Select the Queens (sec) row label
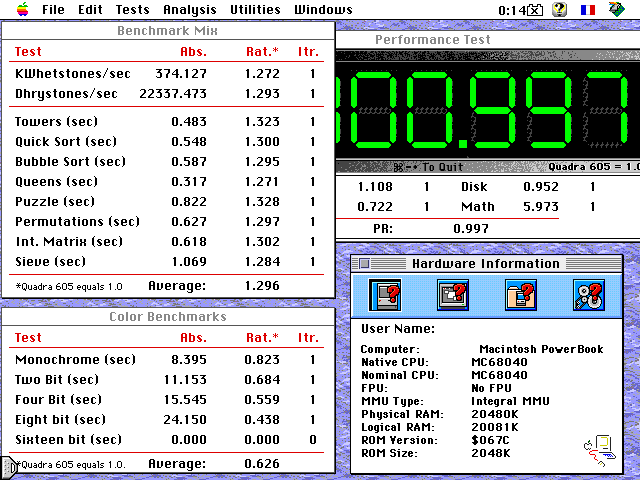This screenshot has height=480, width=640. pos(56,182)
